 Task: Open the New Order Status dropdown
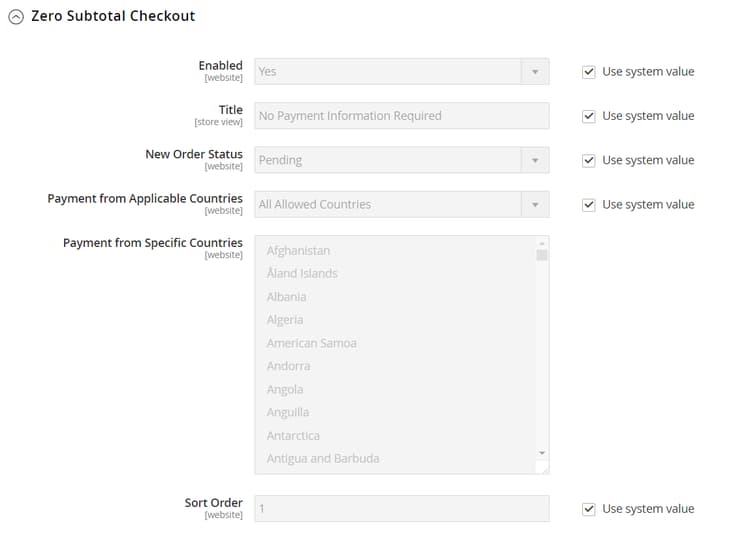(401, 160)
